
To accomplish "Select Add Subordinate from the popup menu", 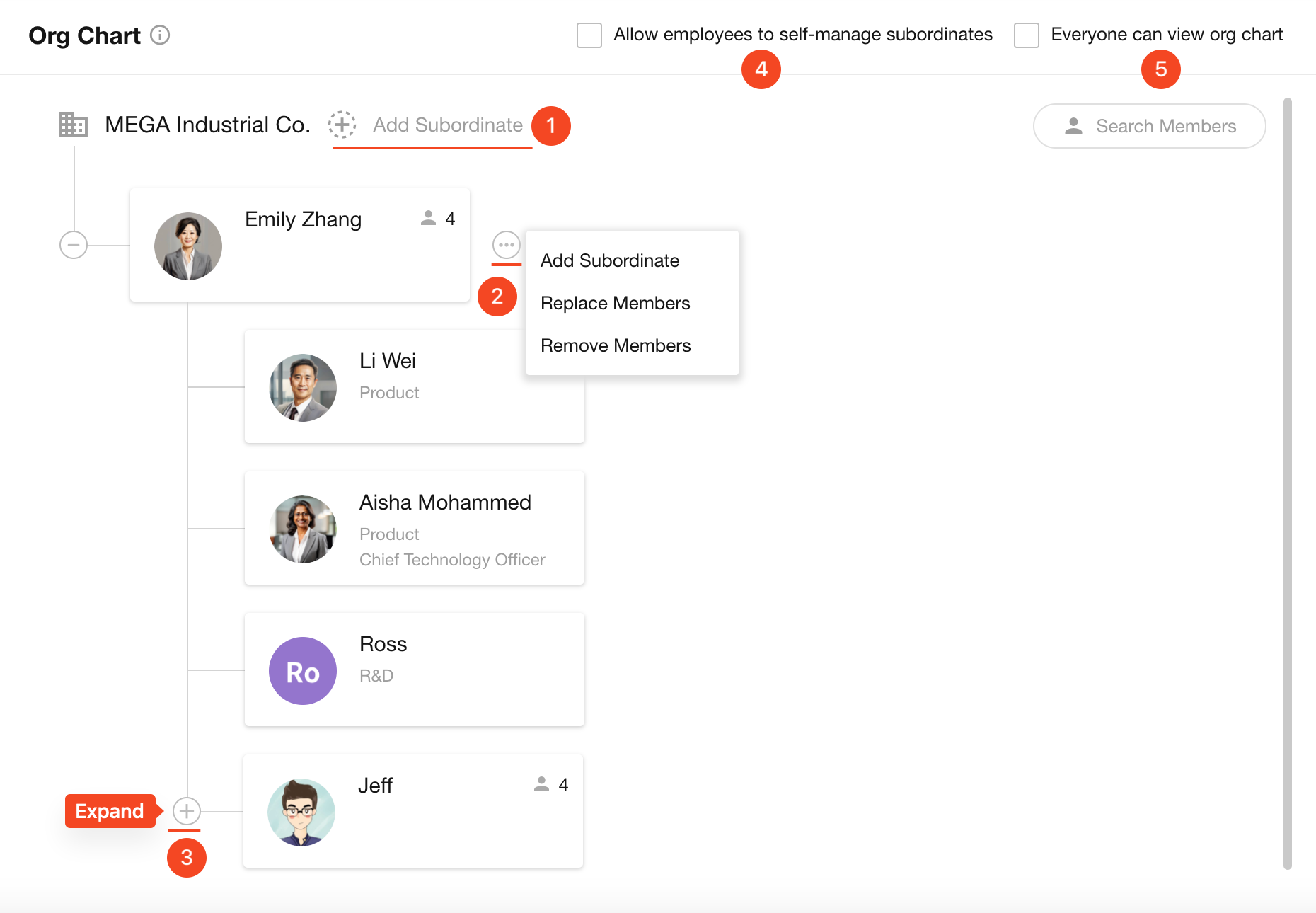I will point(610,260).
